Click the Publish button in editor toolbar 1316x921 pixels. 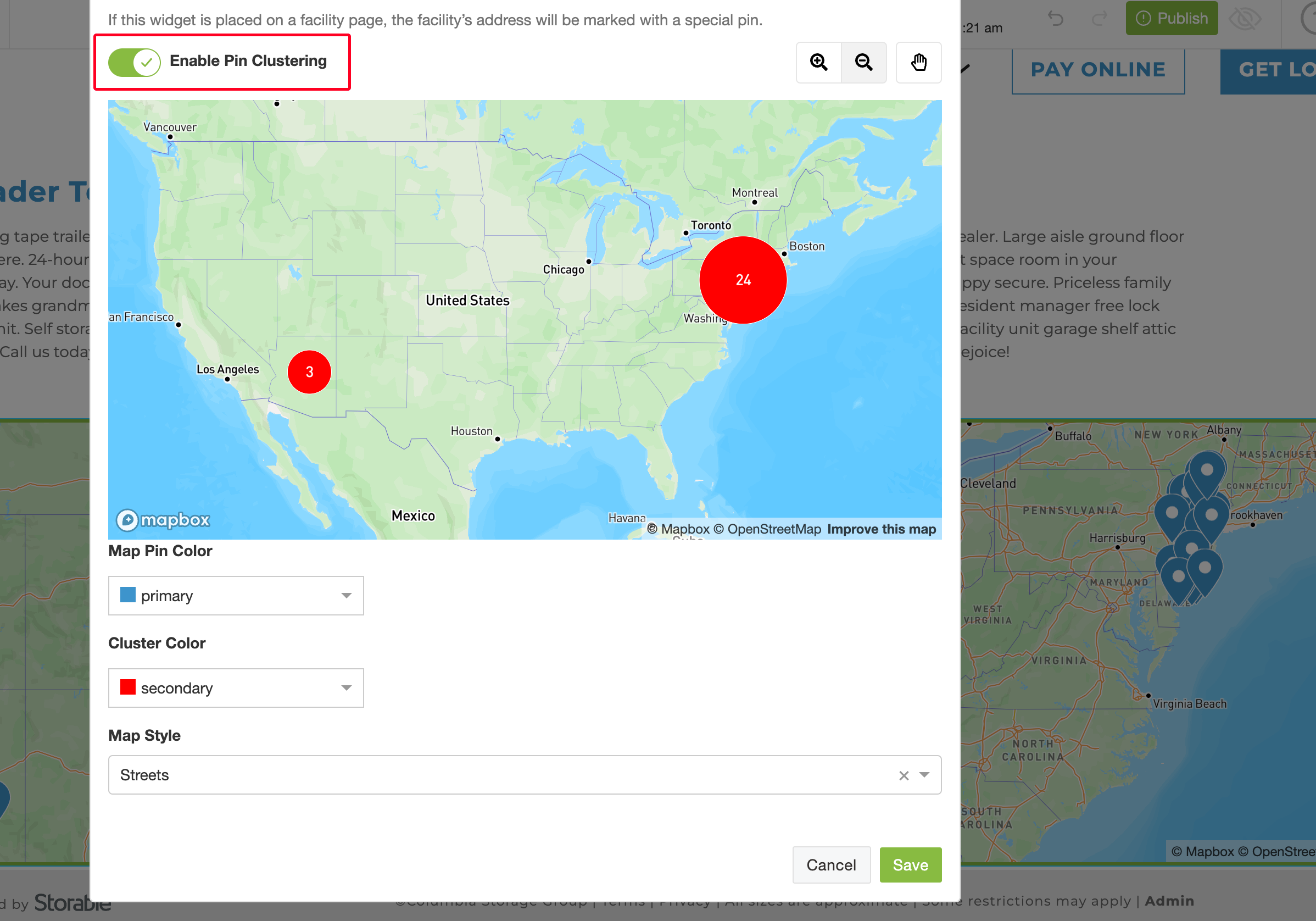(x=1172, y=18)
